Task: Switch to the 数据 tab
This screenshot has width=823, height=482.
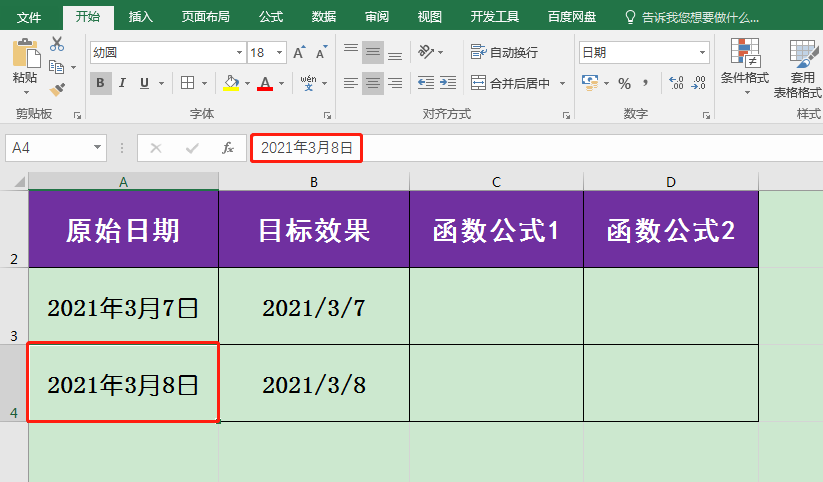Action: 324,17
